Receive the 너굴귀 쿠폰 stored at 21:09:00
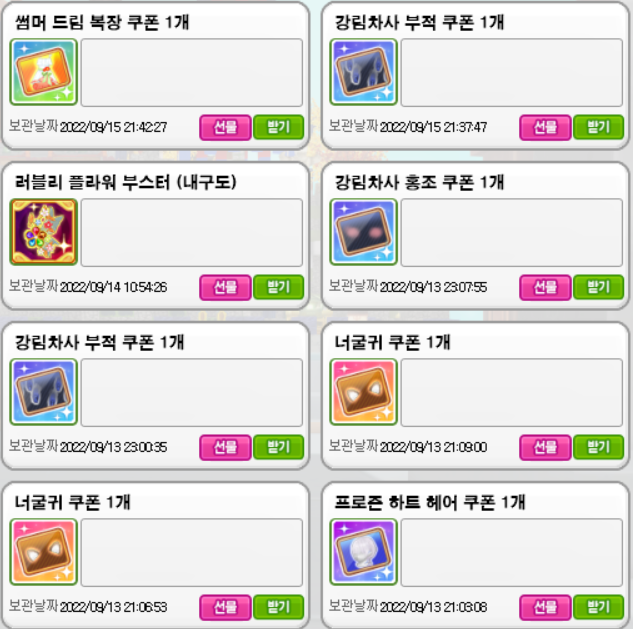633x629 pixels. point(598,447)
